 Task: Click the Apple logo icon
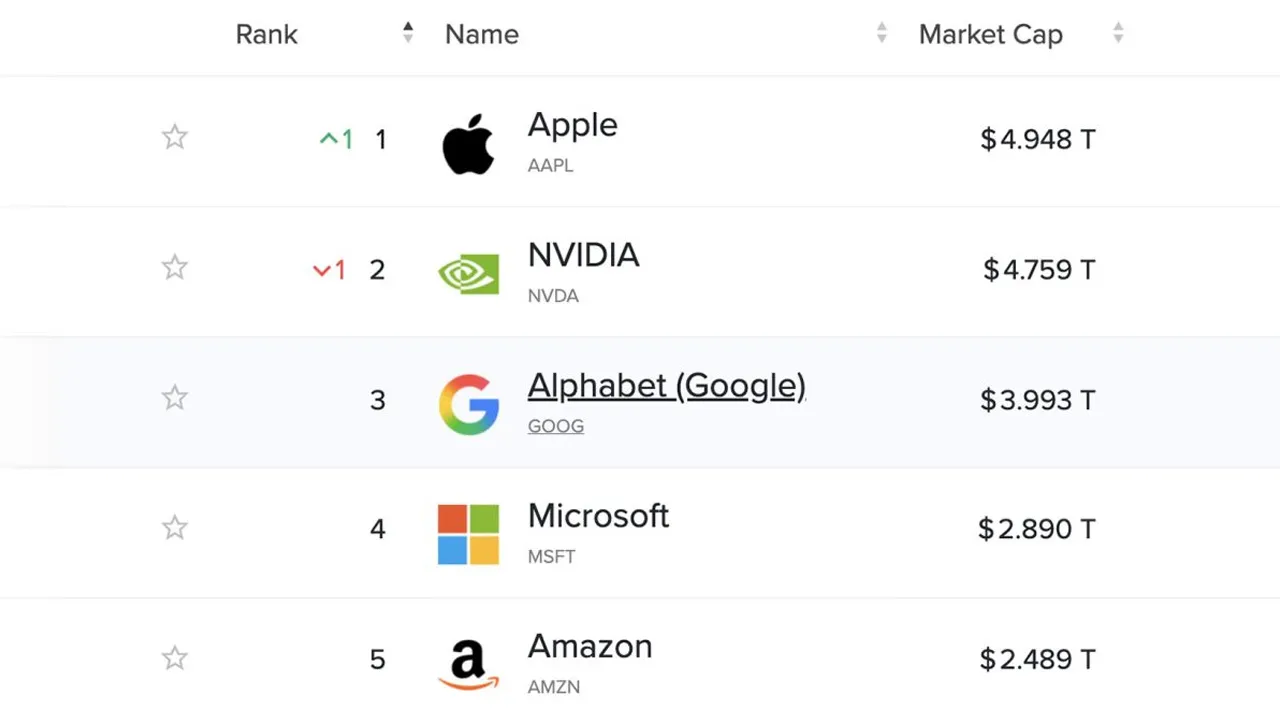(468, 144)
